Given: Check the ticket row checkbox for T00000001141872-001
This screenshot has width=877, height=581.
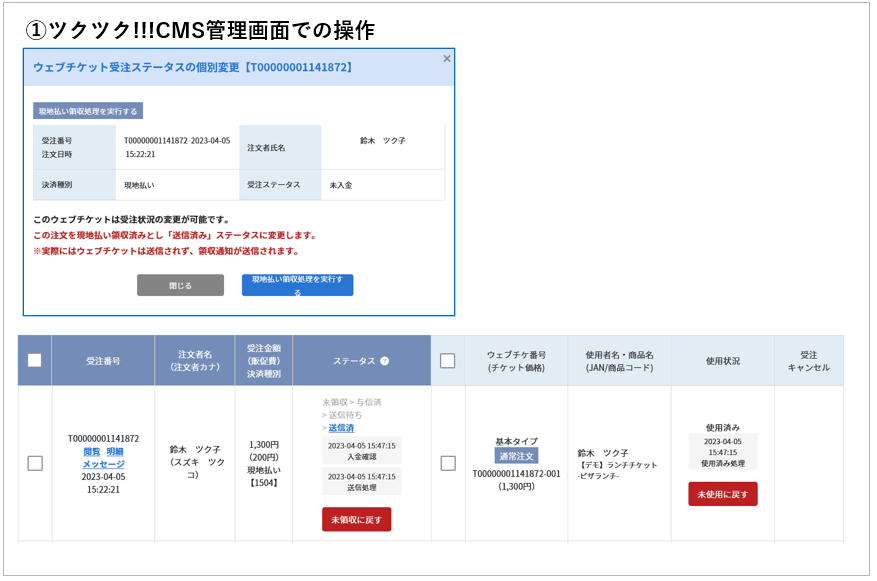Looking at the screenshot, I should click(x=448, y=463).
